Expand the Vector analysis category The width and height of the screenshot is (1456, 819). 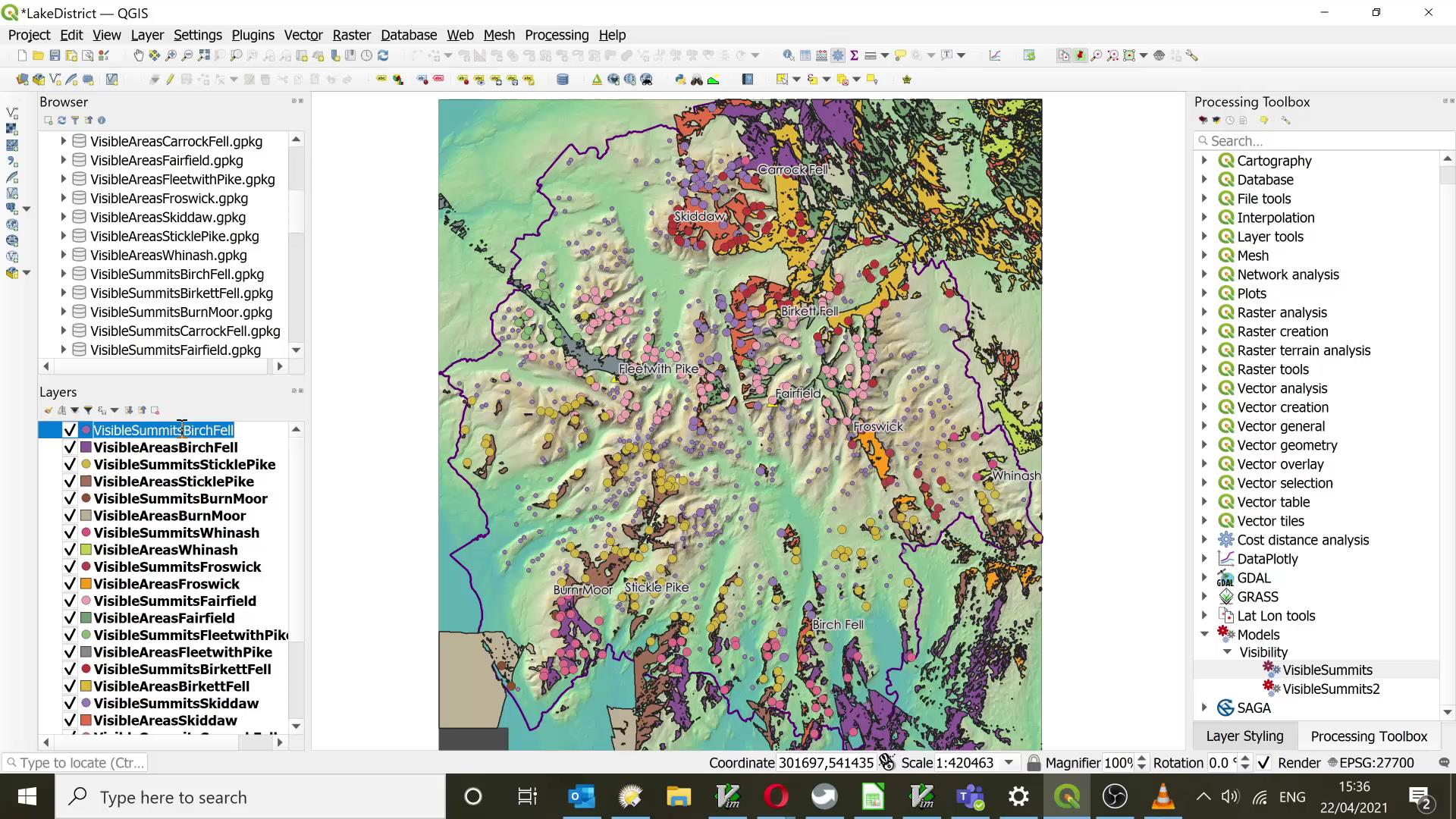[1206, 388]
